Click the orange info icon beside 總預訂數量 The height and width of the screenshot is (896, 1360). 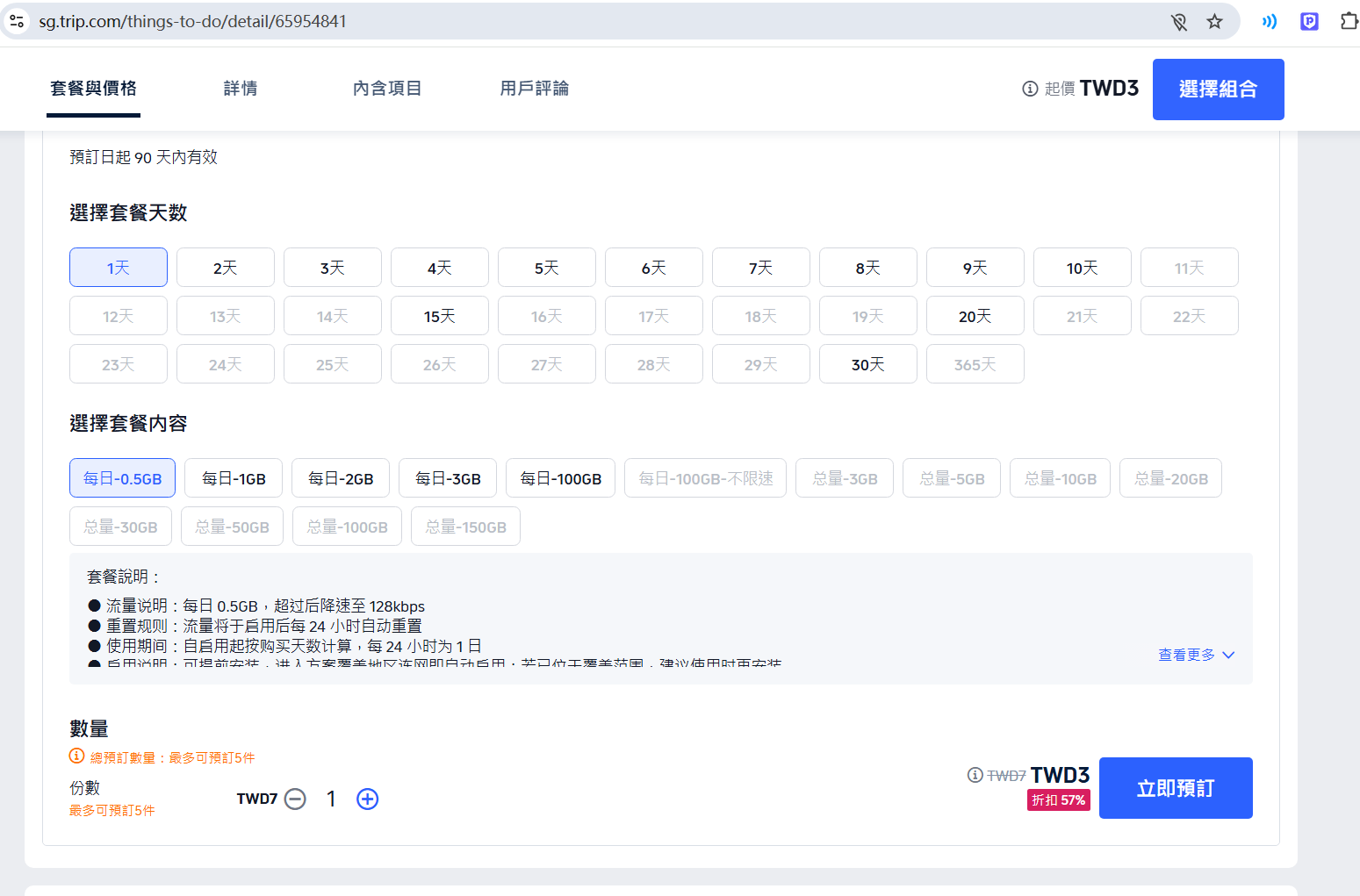point(77,756)
